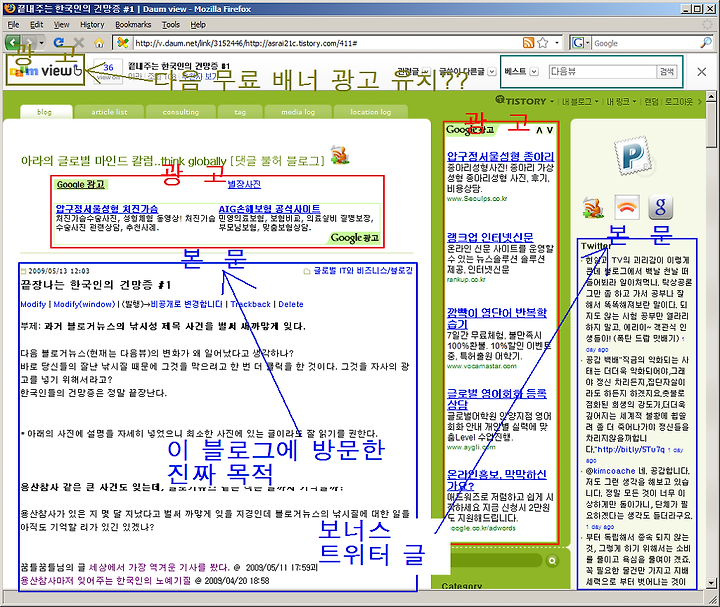The height and width of the screenshot is (607, 720).
Task: Go to the Home page icon
Action: tap(99, 43)
